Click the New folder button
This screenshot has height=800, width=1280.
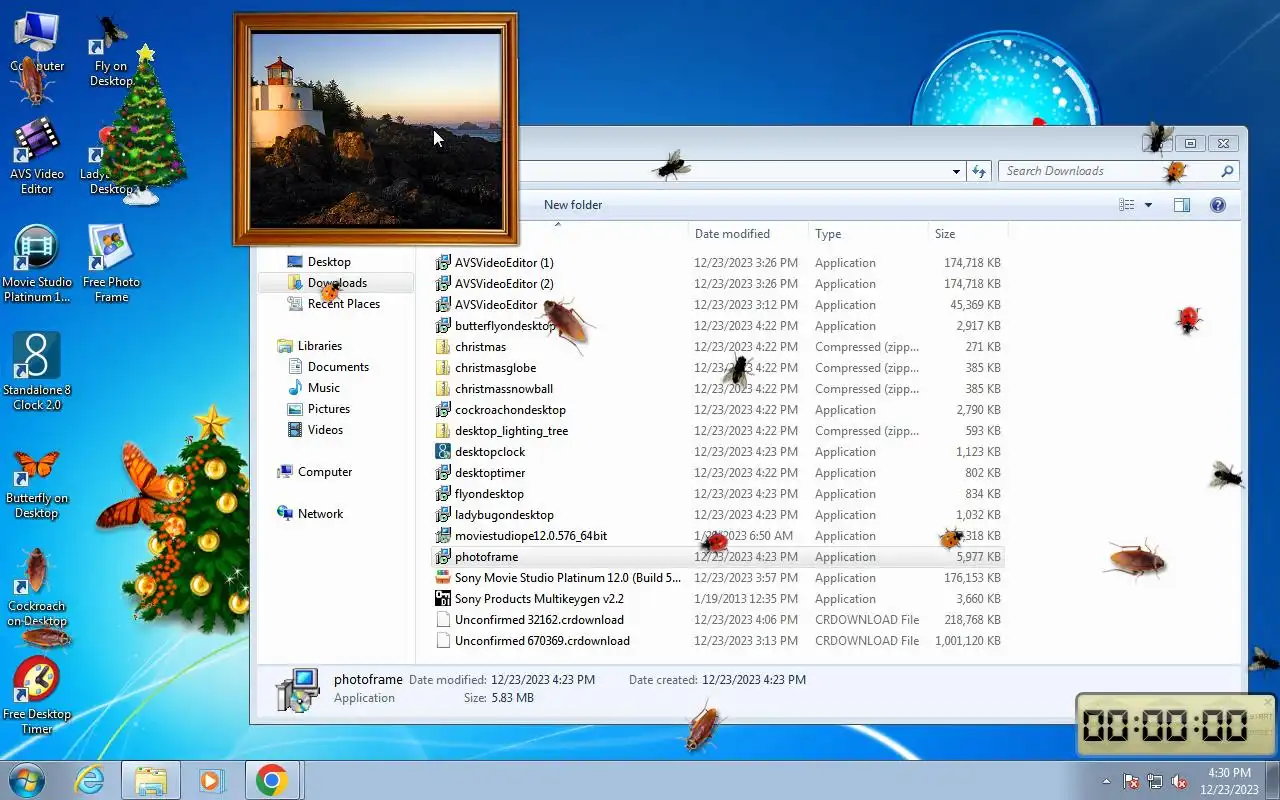tap(573, 205)
